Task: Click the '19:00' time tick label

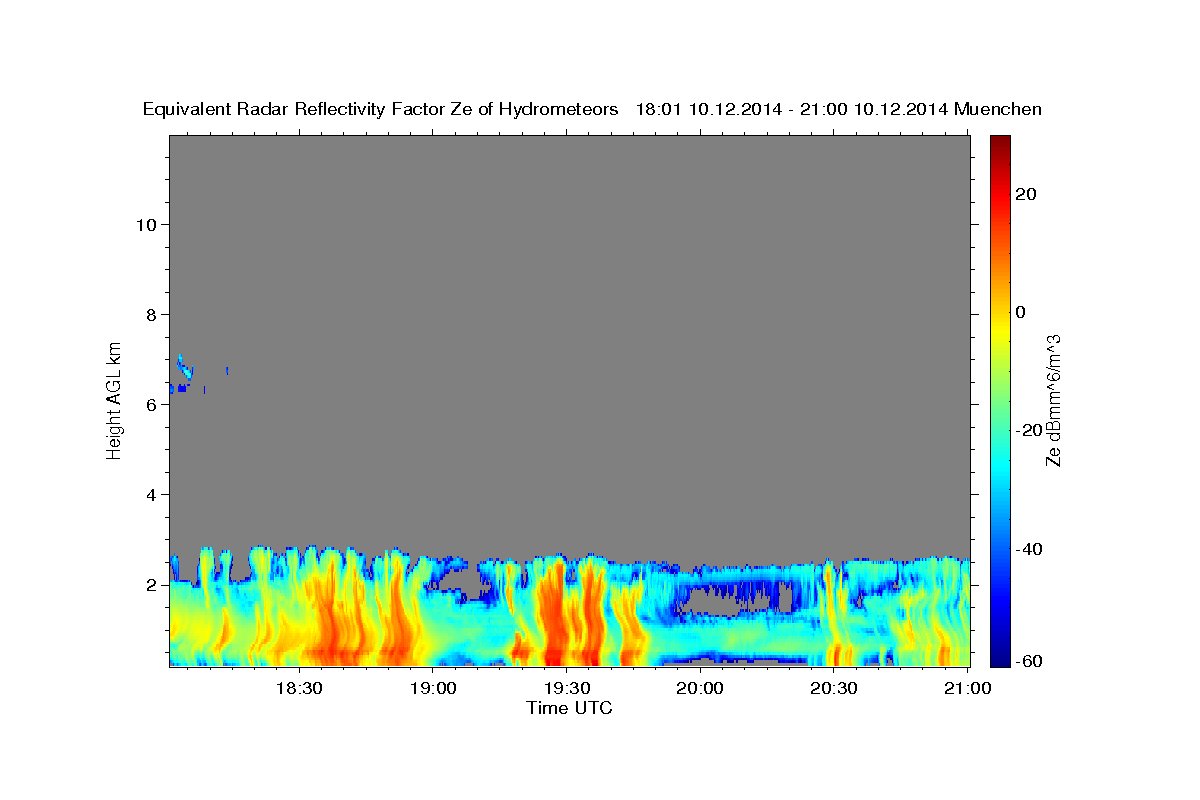Action: click(x=432, y=688)
